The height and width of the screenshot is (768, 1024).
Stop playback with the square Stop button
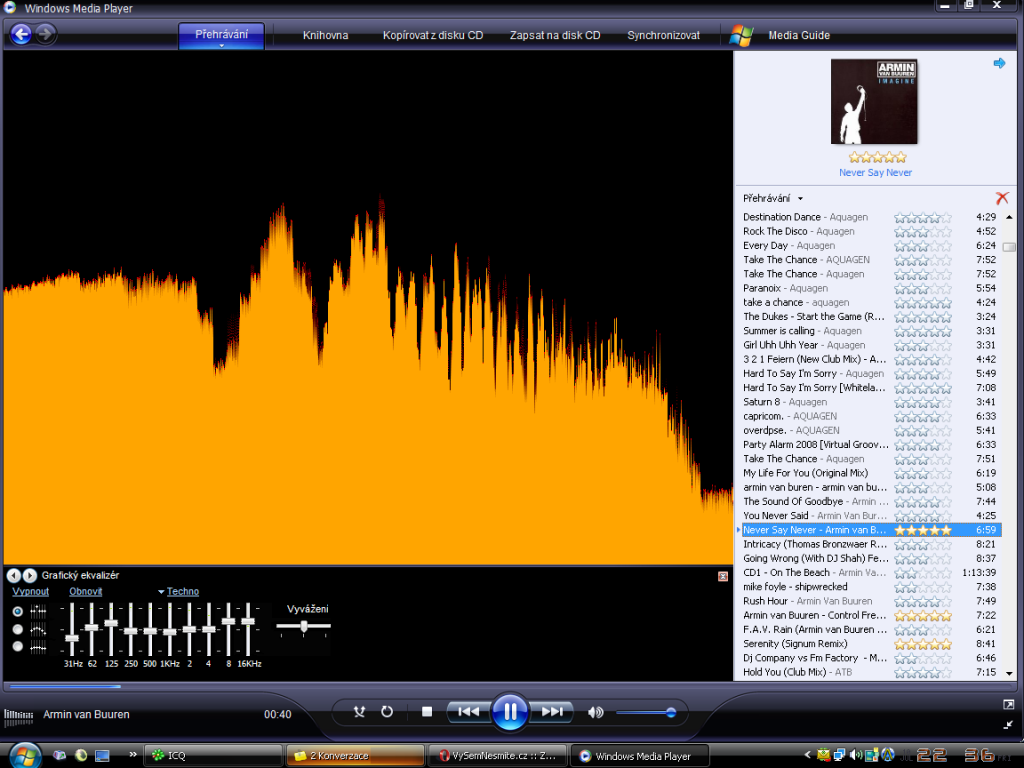pyautogui.click(x=427, y=712)
